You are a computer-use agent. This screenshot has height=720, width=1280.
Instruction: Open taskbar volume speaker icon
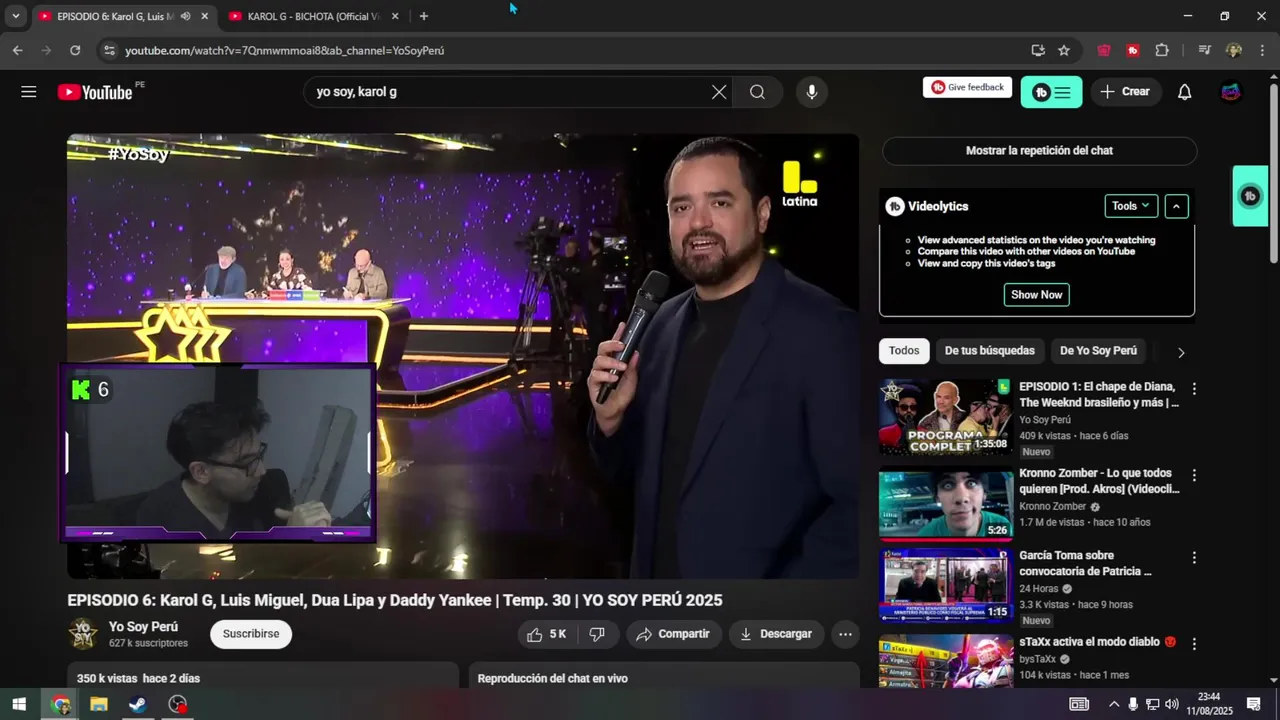point(1171,704)
